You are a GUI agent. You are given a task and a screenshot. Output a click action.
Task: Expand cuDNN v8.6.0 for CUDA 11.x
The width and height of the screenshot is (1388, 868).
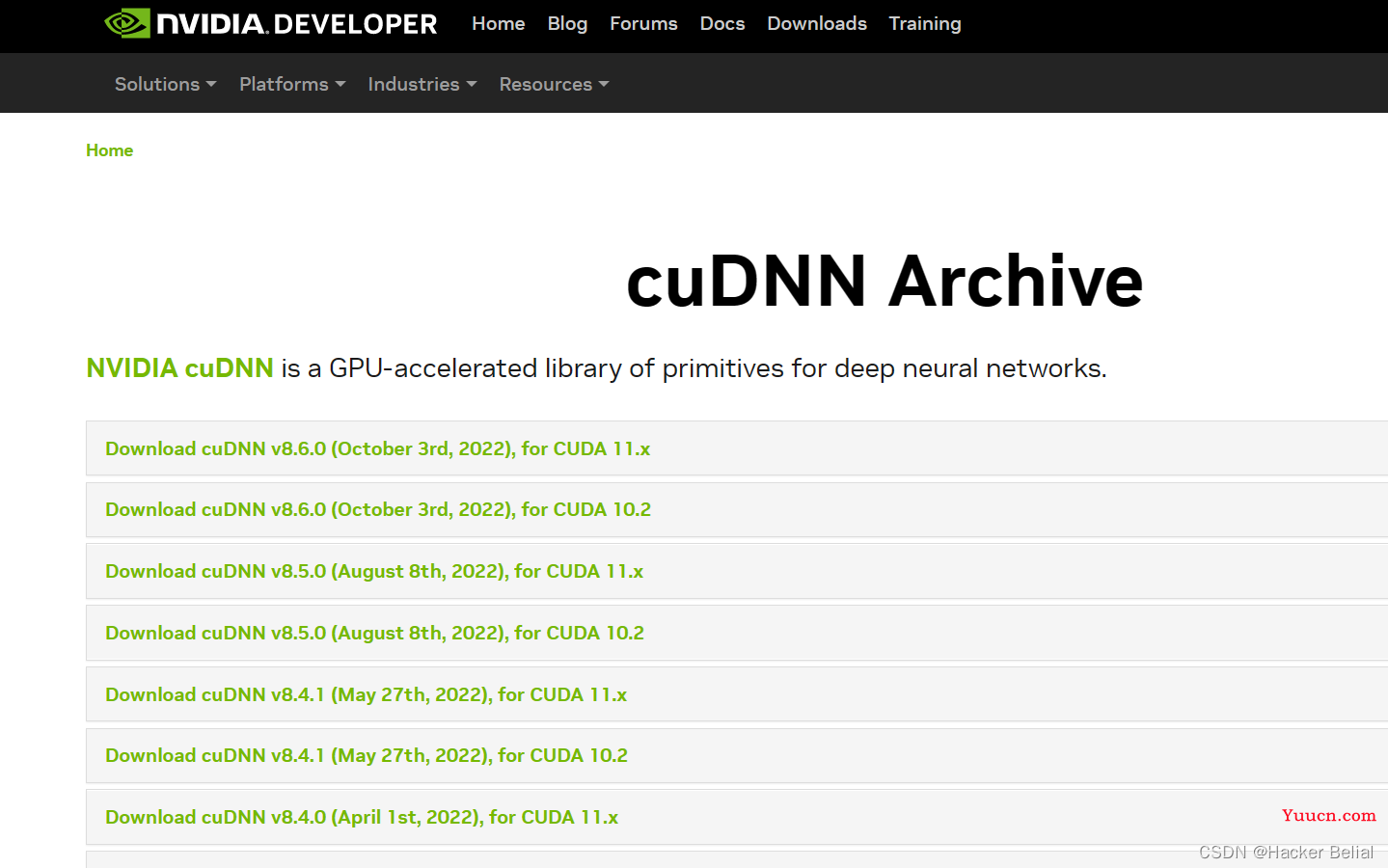pyautogui.click(x=737, y=448)
